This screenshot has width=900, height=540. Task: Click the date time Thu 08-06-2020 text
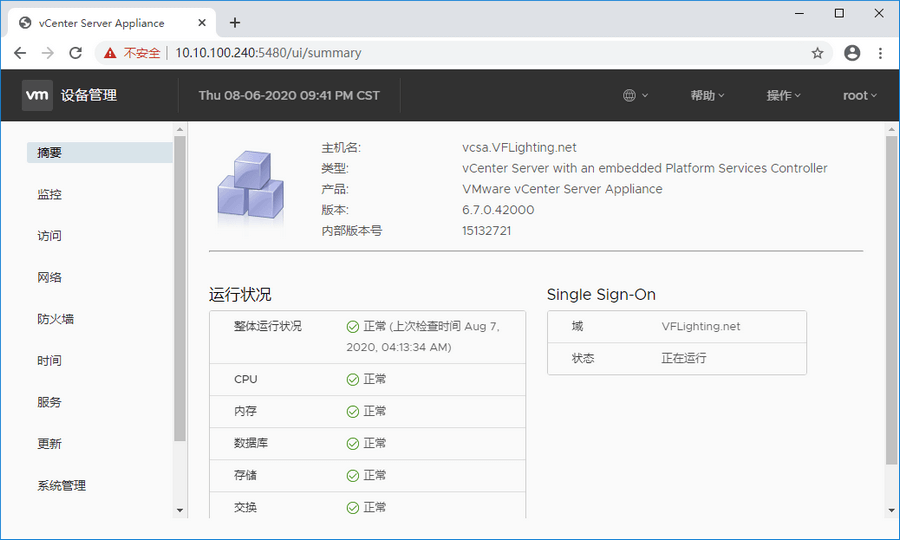pyautogui.click(x=289, y=95)
